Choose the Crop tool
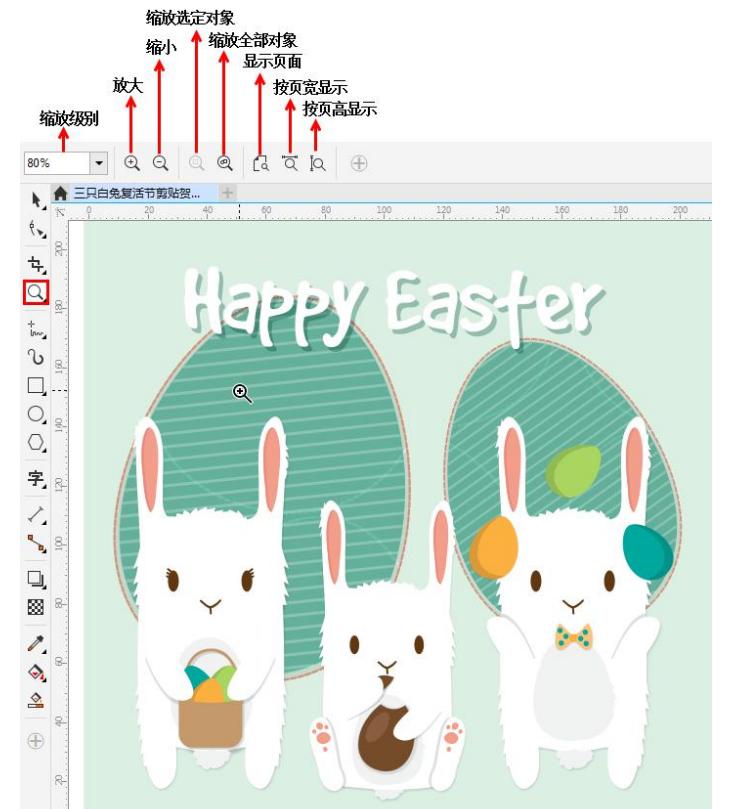735x809 pixels. coord(35,264)
